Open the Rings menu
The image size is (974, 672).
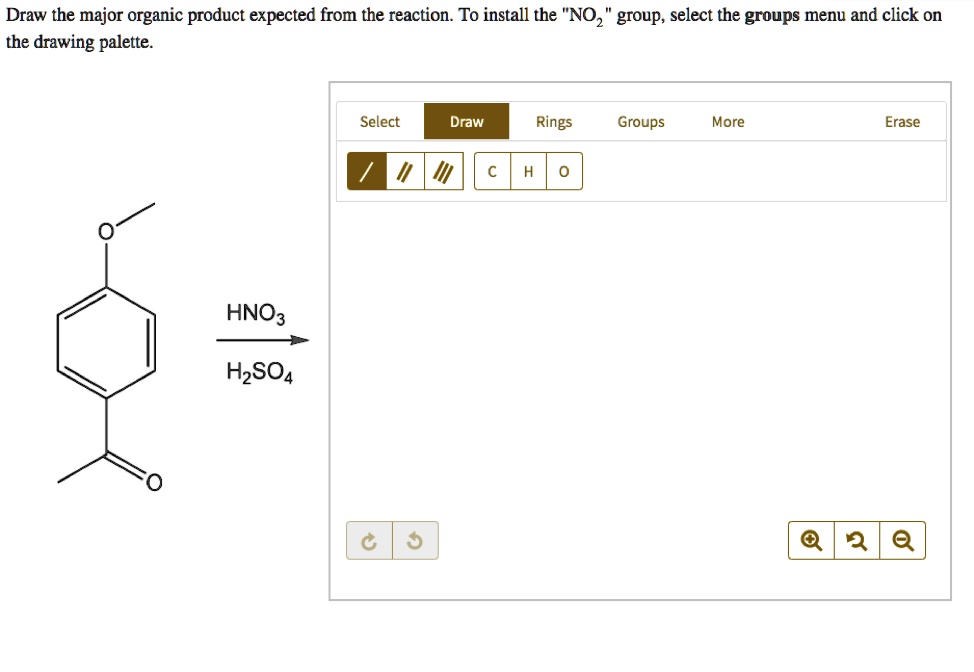click(553, 121)
